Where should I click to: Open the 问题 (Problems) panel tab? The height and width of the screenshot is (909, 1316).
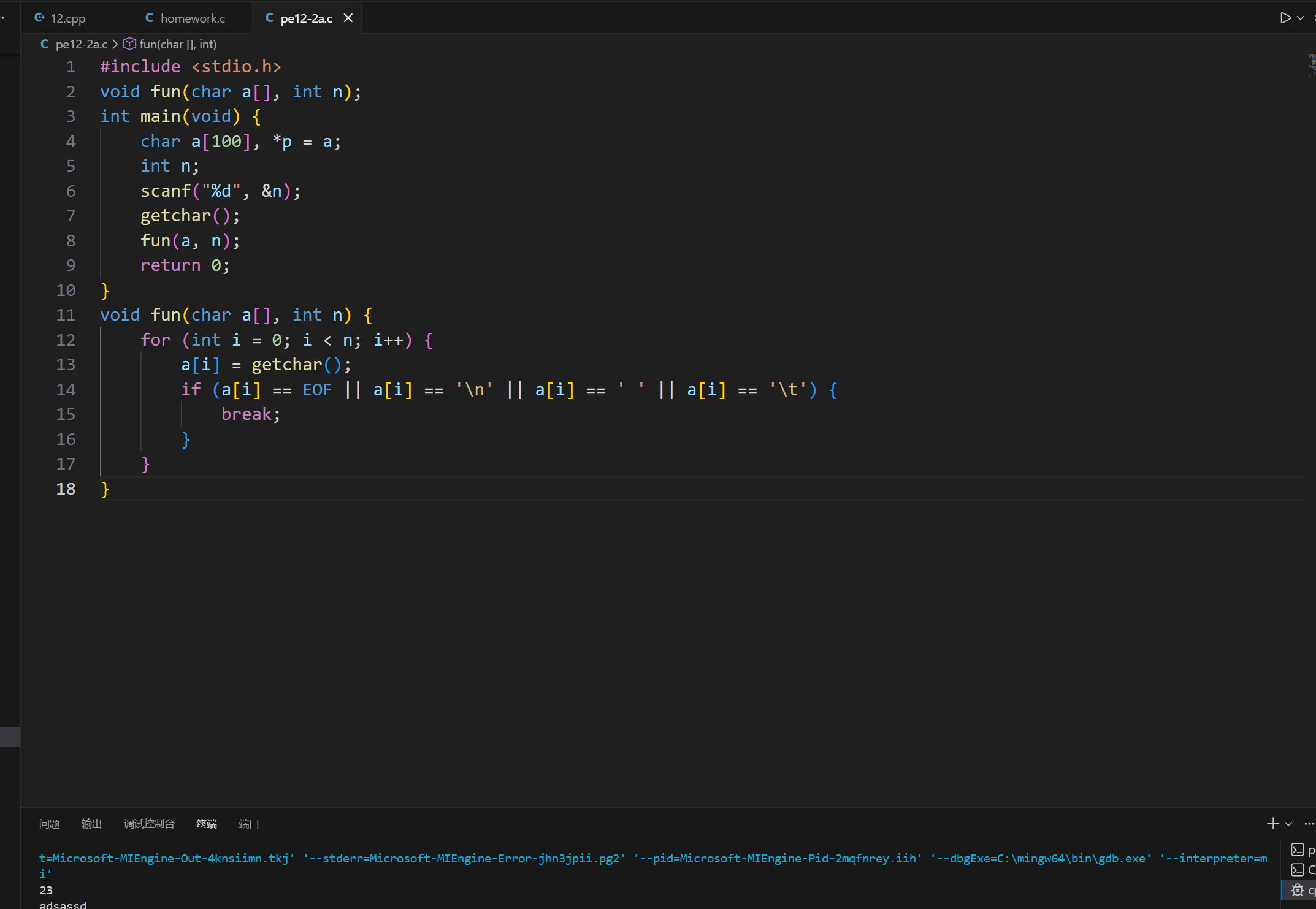[x=49, y=824]
